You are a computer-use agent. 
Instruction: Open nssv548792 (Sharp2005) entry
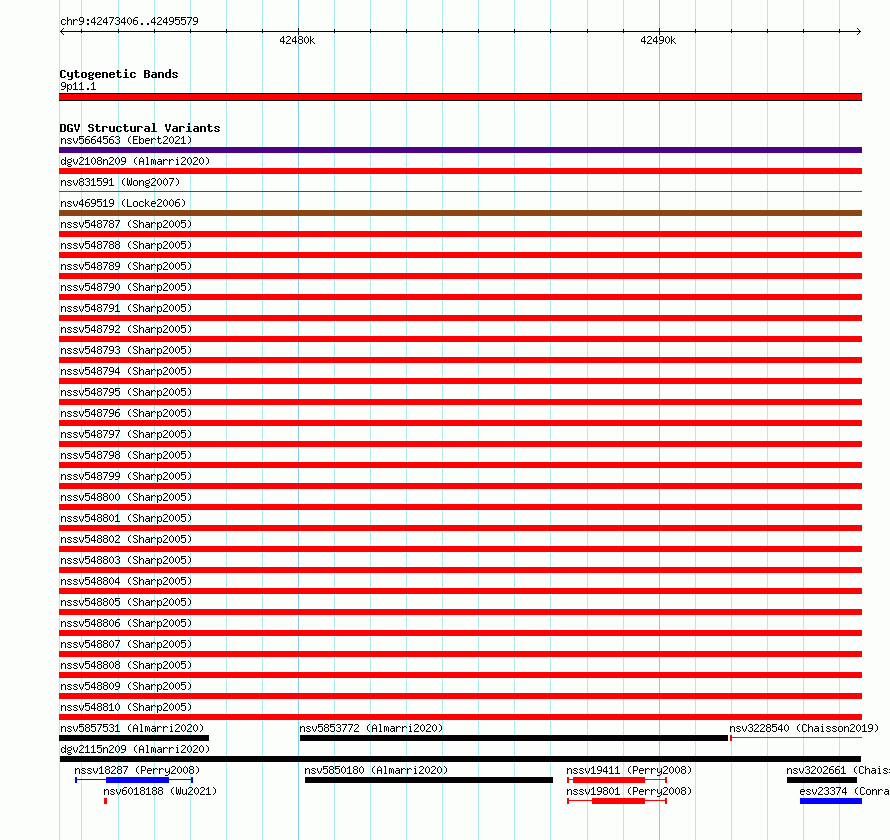126,329
